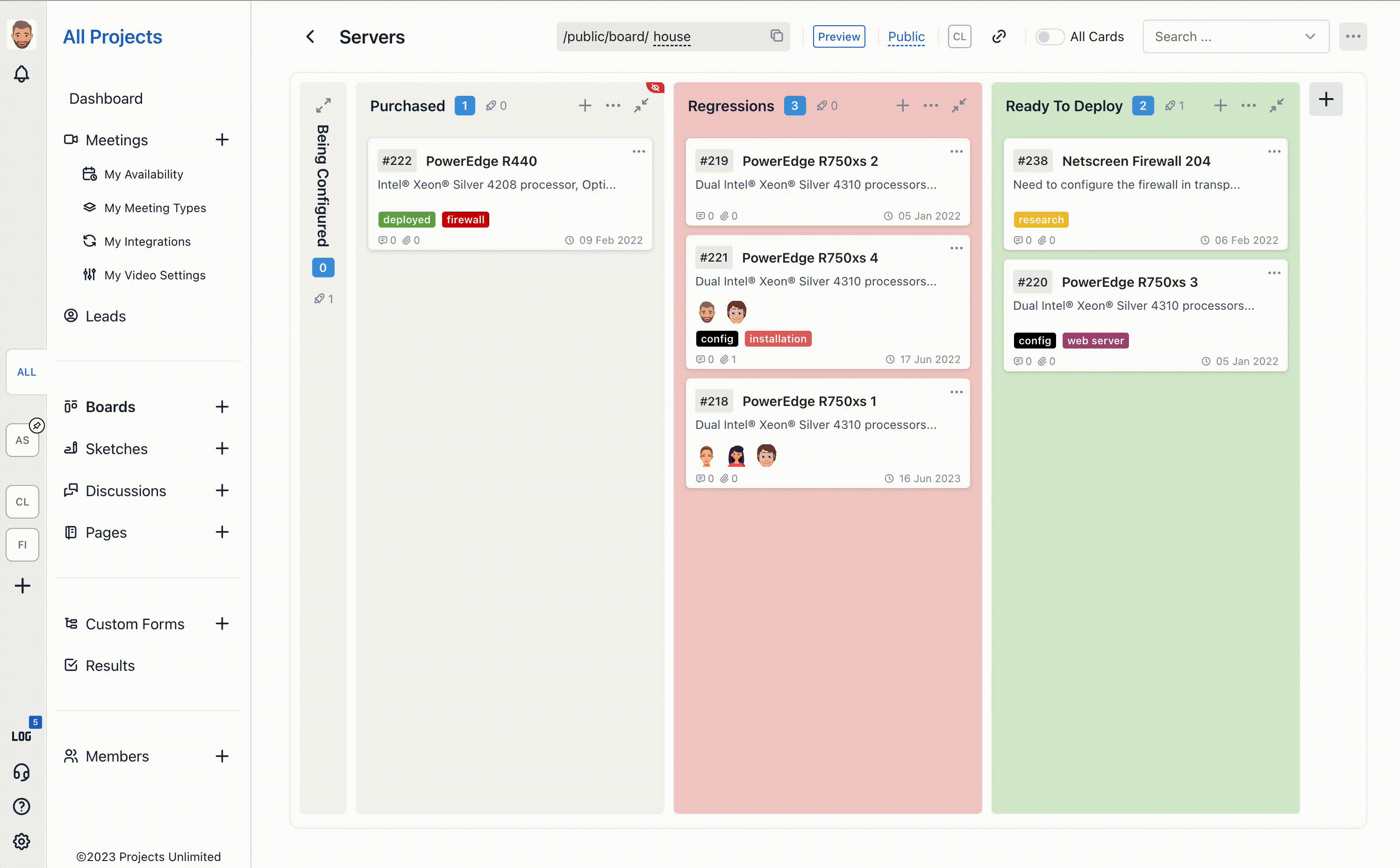Add card to Regressions column
This screenshot has height=868, width=1400.
click(x=902, y=106)
